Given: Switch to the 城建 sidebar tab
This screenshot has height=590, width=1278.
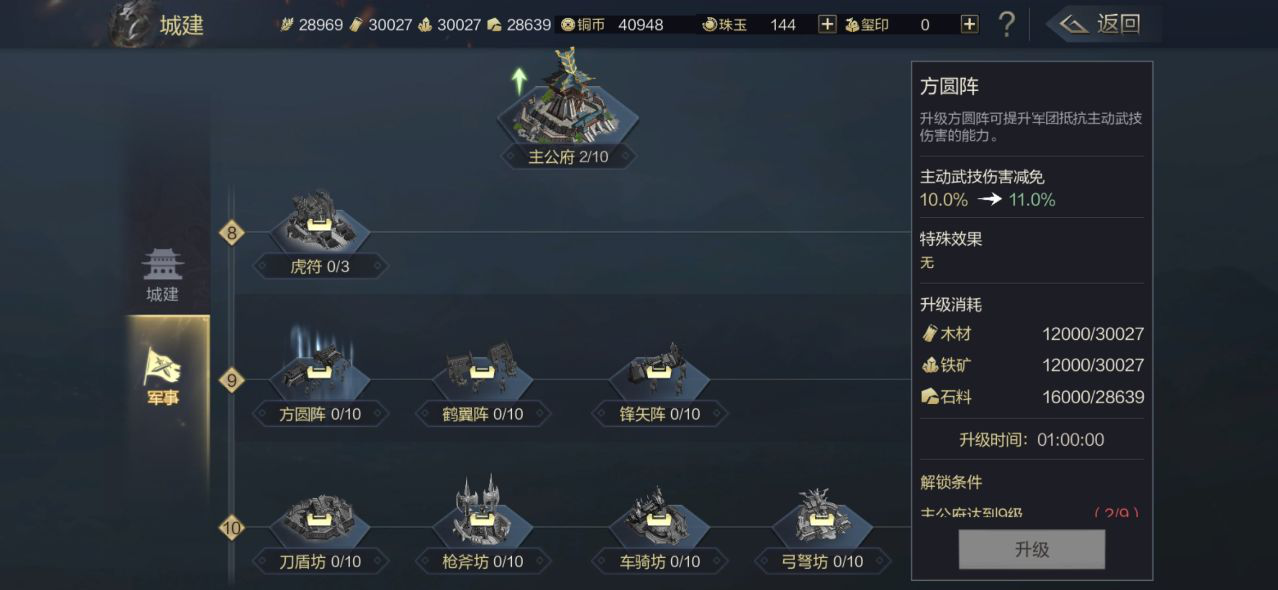Looking at the screenshot, I should pos(162,275).
